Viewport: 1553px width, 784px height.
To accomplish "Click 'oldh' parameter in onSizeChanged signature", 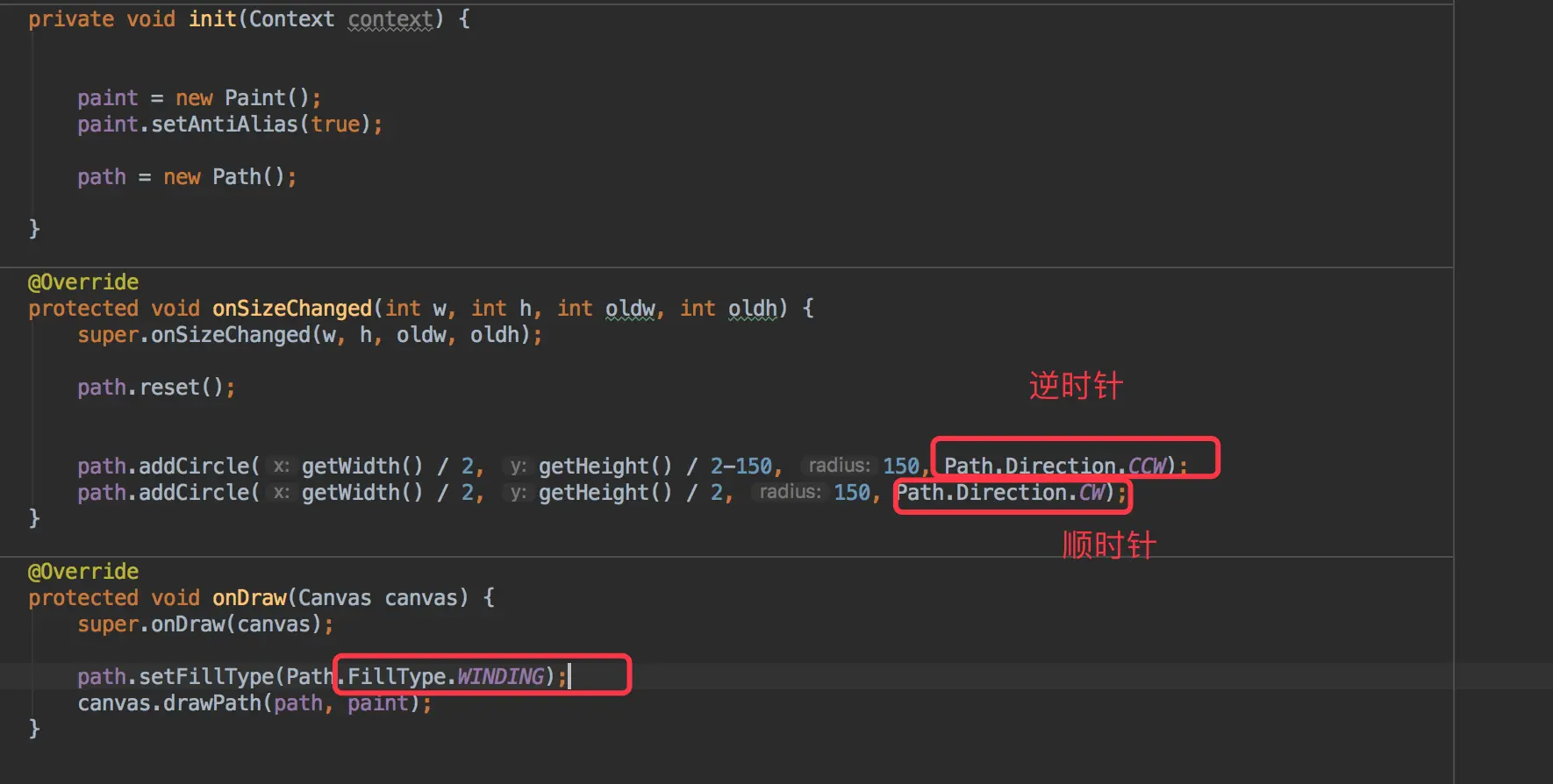I will (x=753, y=308).
